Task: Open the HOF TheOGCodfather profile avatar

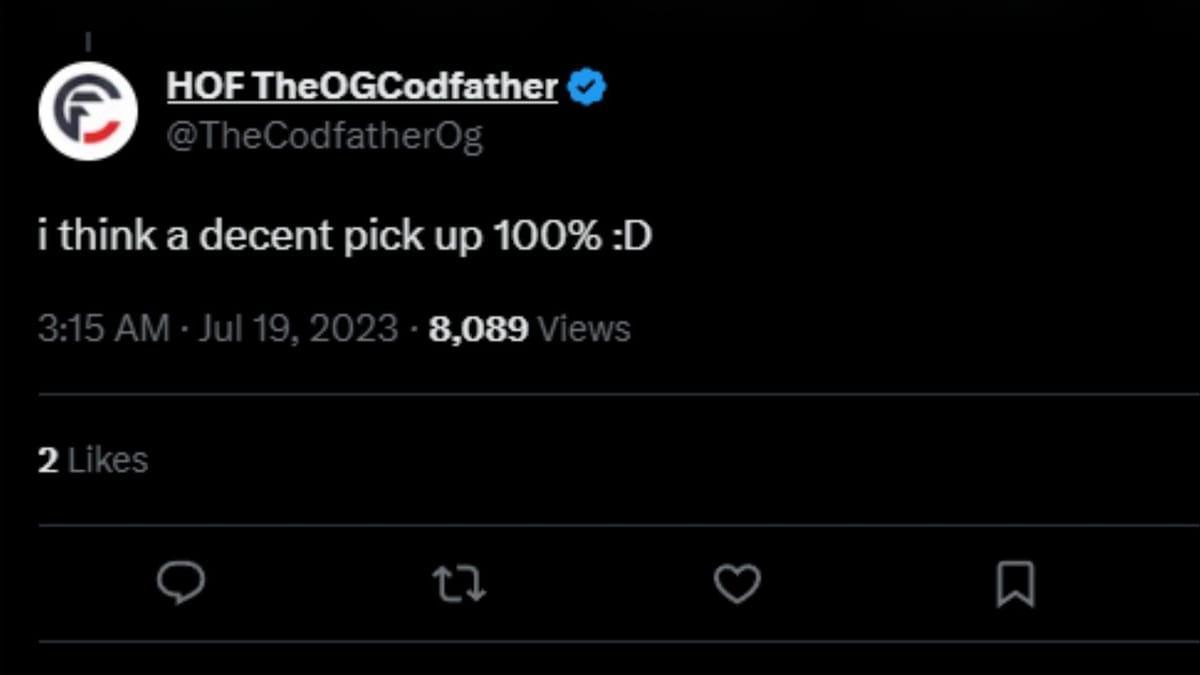Action: [88, 110]
